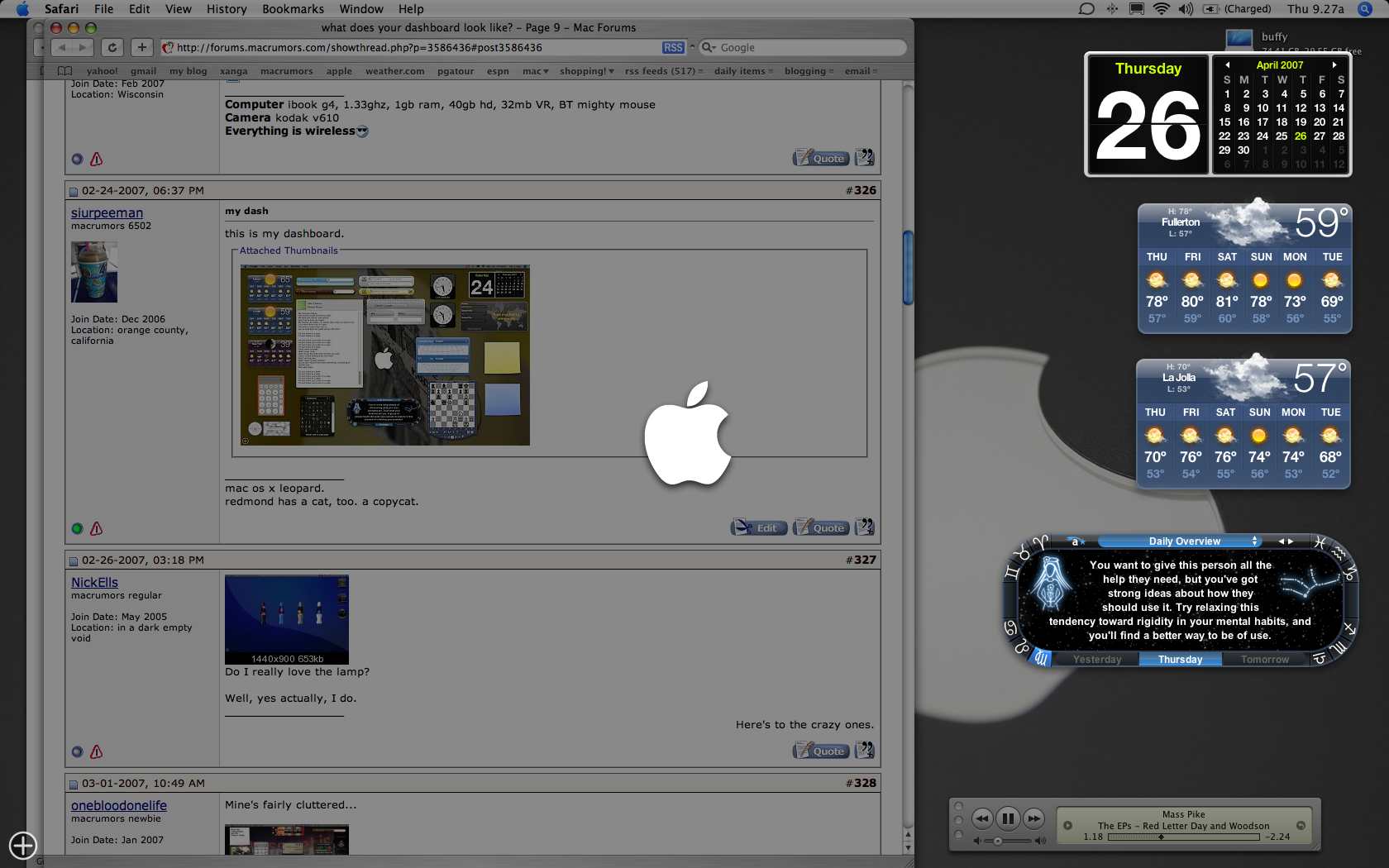Pause playback in iTunes mini player
Viewport: 1389px width, 868px height.
point(1008,819)
